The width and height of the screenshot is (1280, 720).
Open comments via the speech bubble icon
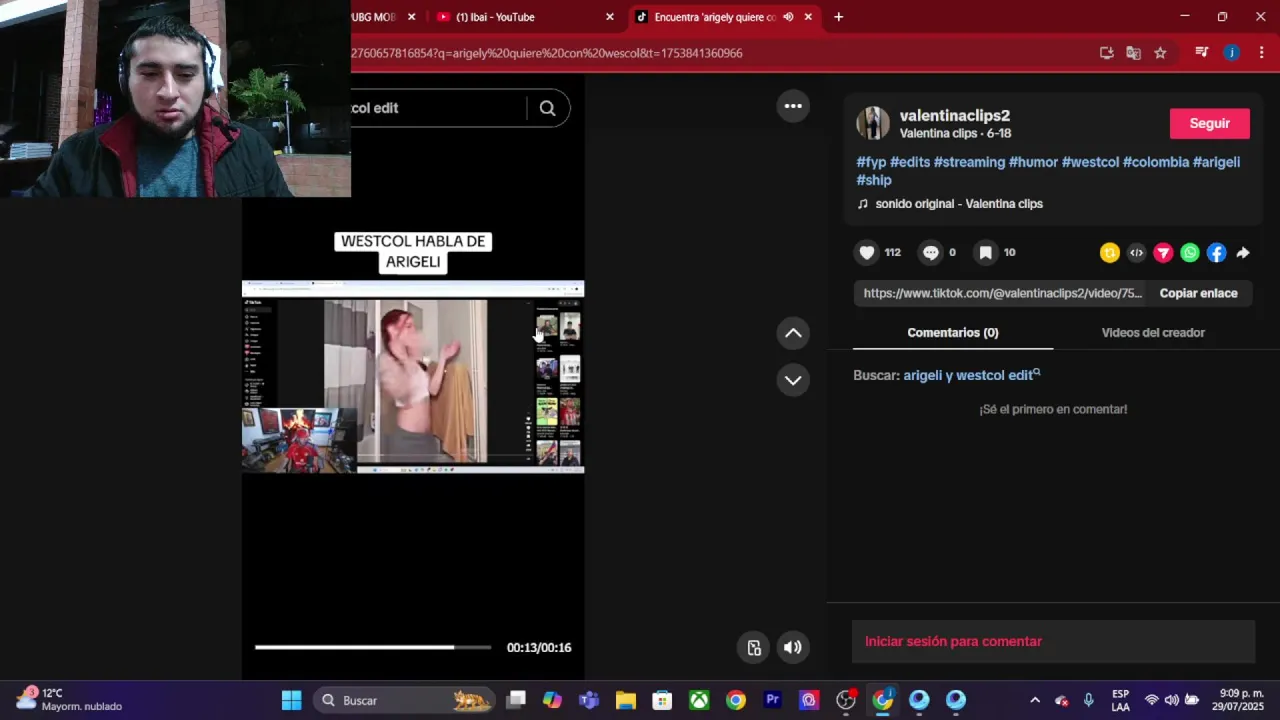coord(931,253)
